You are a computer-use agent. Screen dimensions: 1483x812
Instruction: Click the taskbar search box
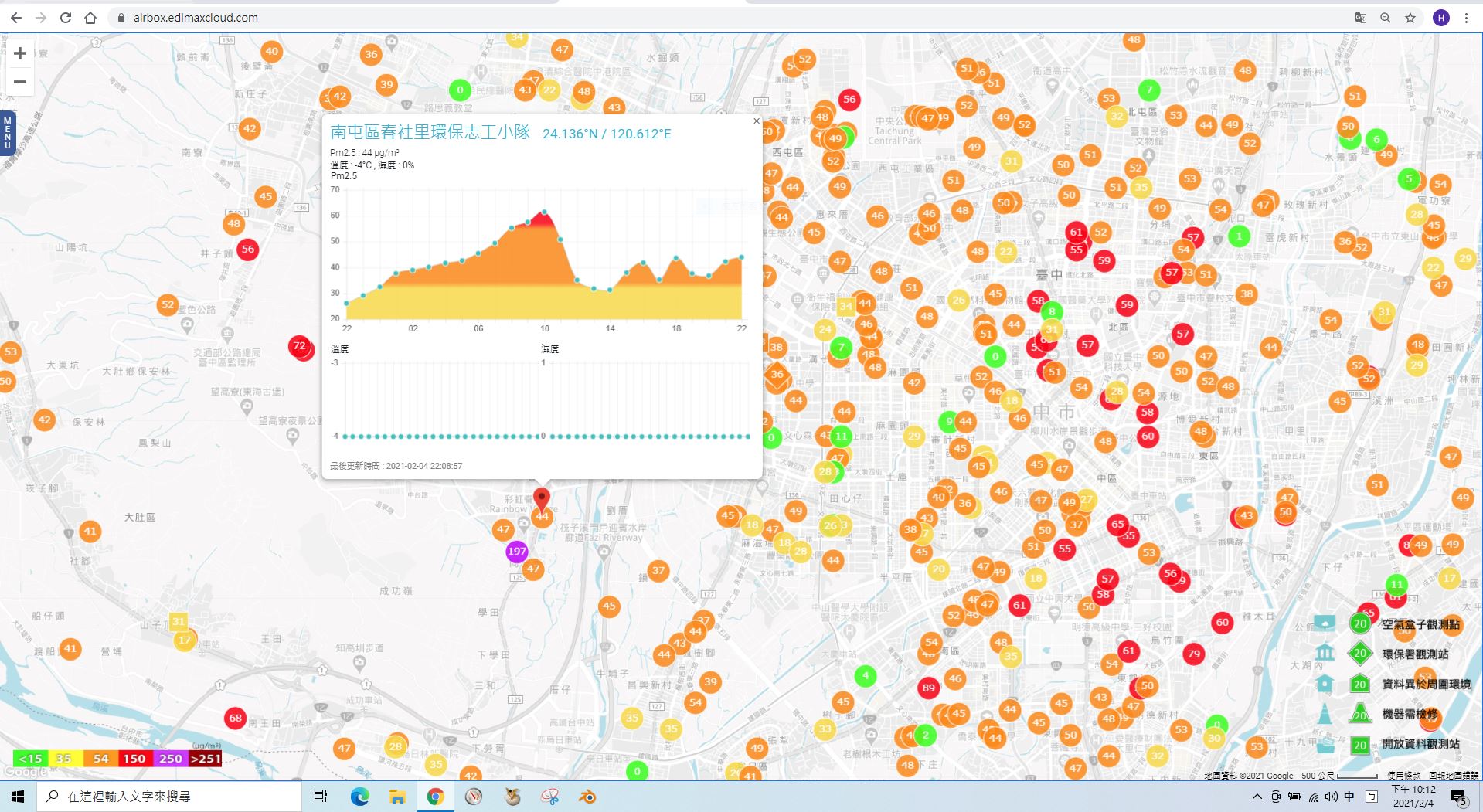(x=169, y=797)
